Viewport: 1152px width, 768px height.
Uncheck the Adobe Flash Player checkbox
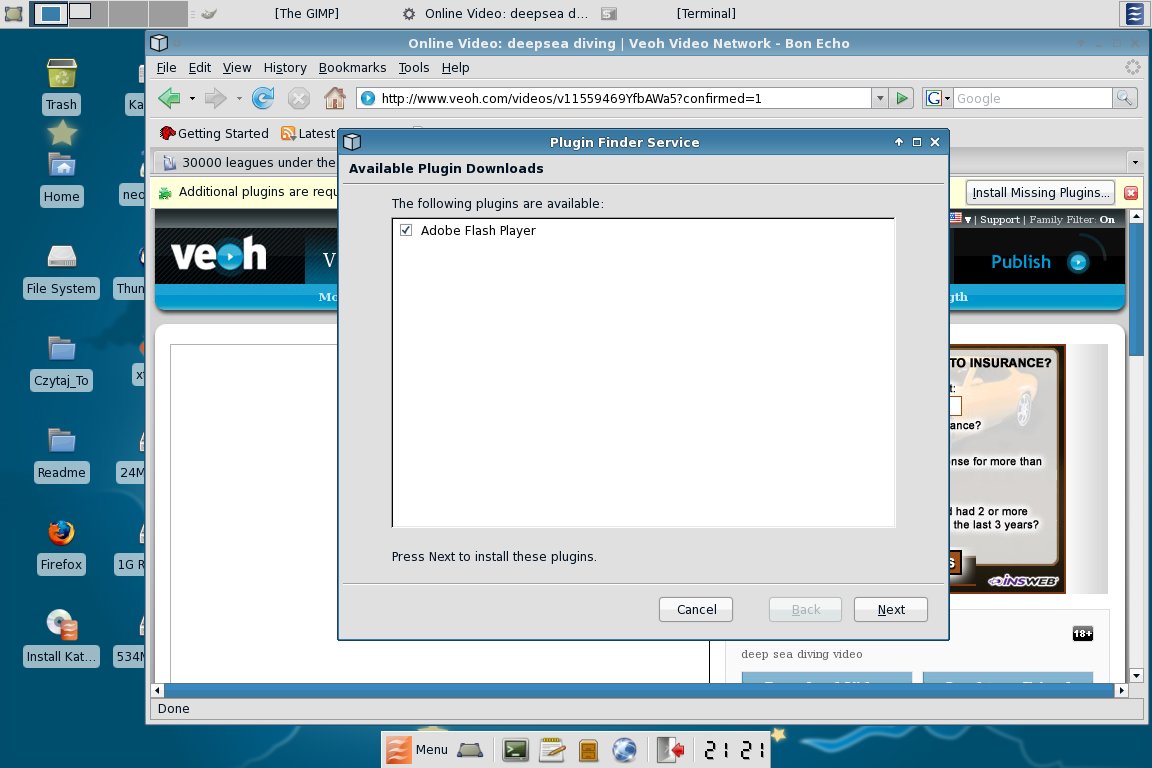(406, 230)
